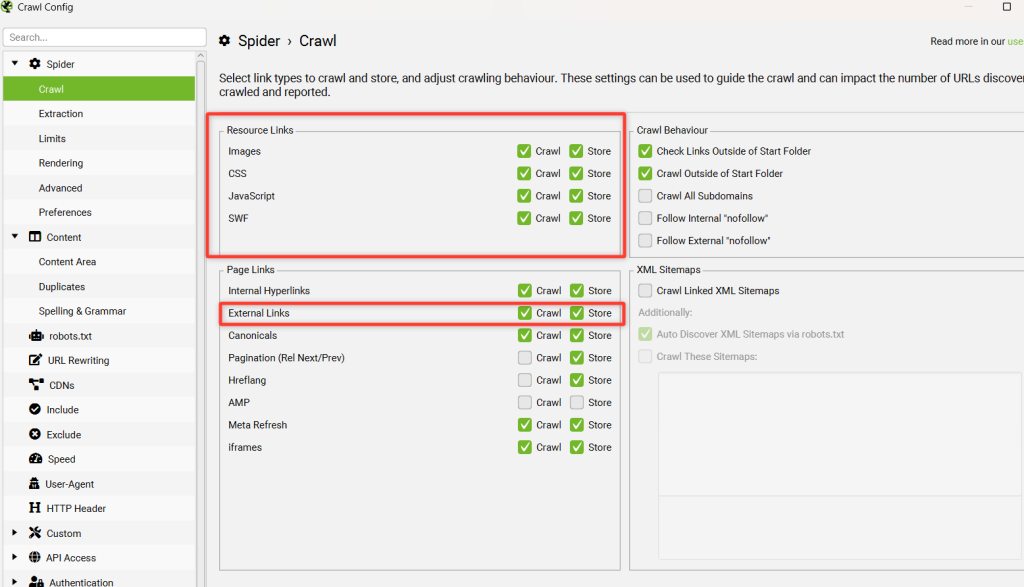Viewport: 1024px width, 587px height.
Task: Click the gear icon beside Spider breadcrumb heading
Action: coord(225,40)
